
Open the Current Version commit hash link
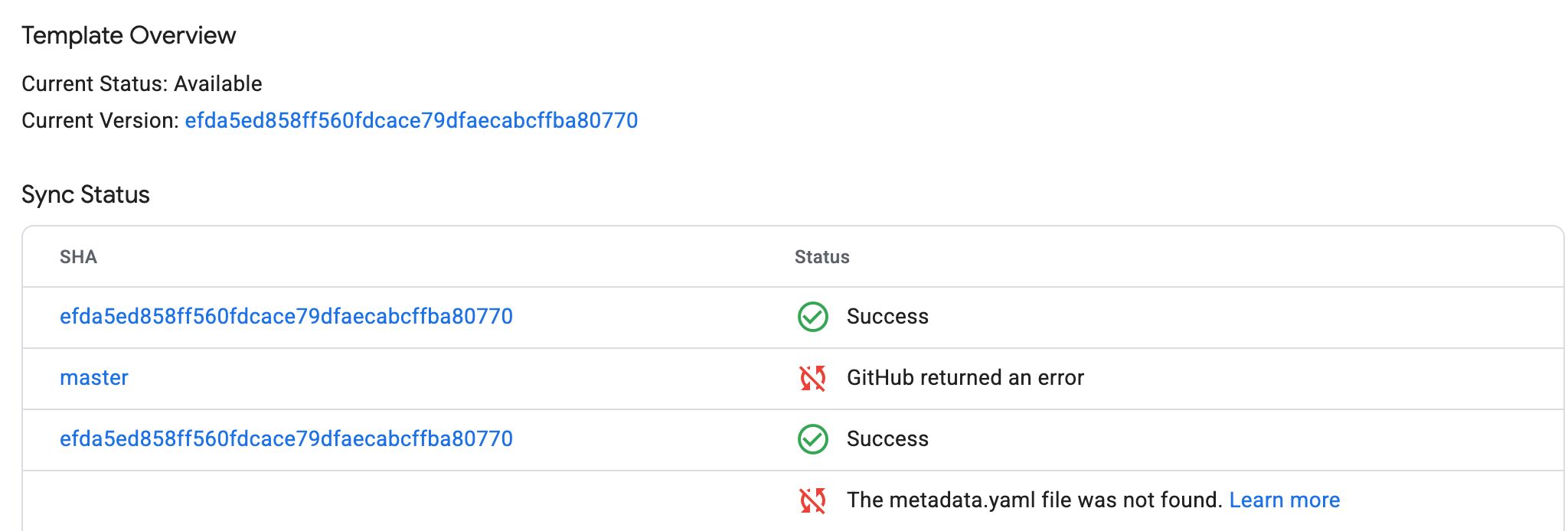click(411, 120)
